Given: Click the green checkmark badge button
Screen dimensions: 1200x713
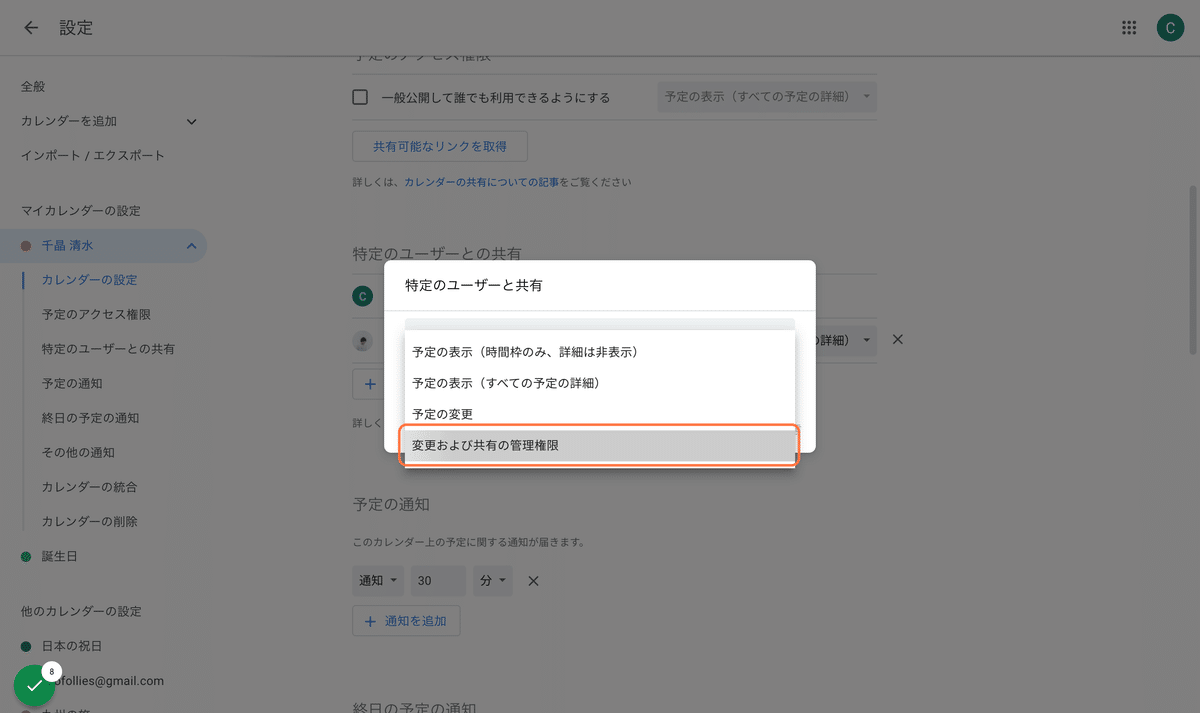Looking at the screenshot, I should [35, 686].
